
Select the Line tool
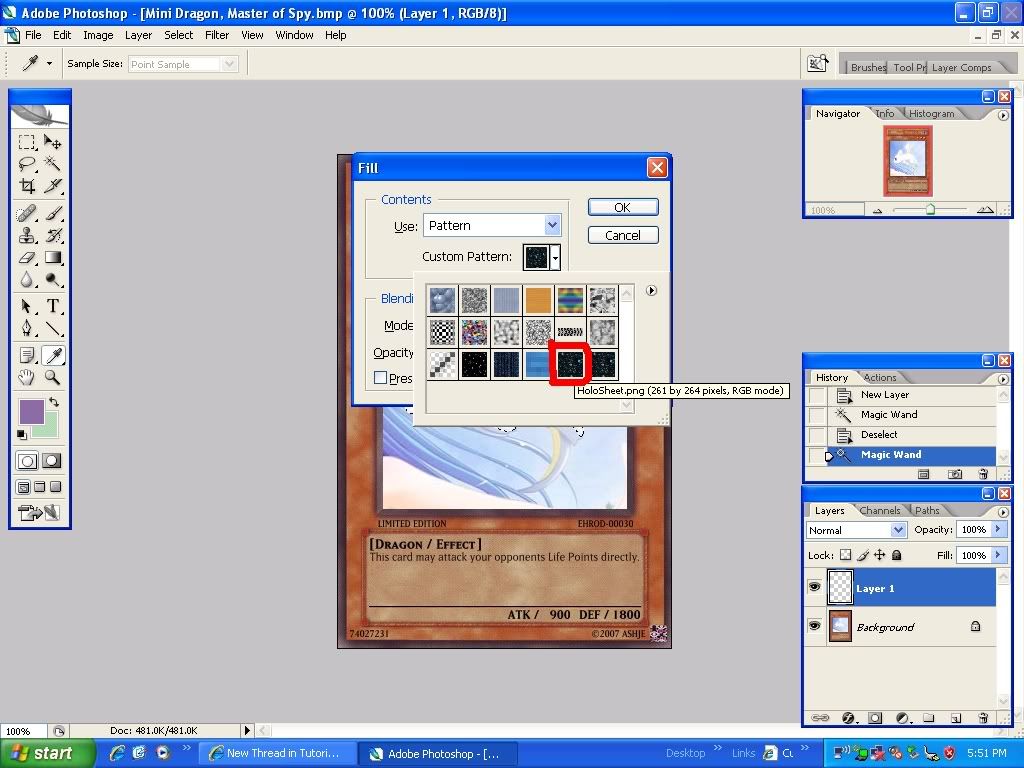point(52,328)
